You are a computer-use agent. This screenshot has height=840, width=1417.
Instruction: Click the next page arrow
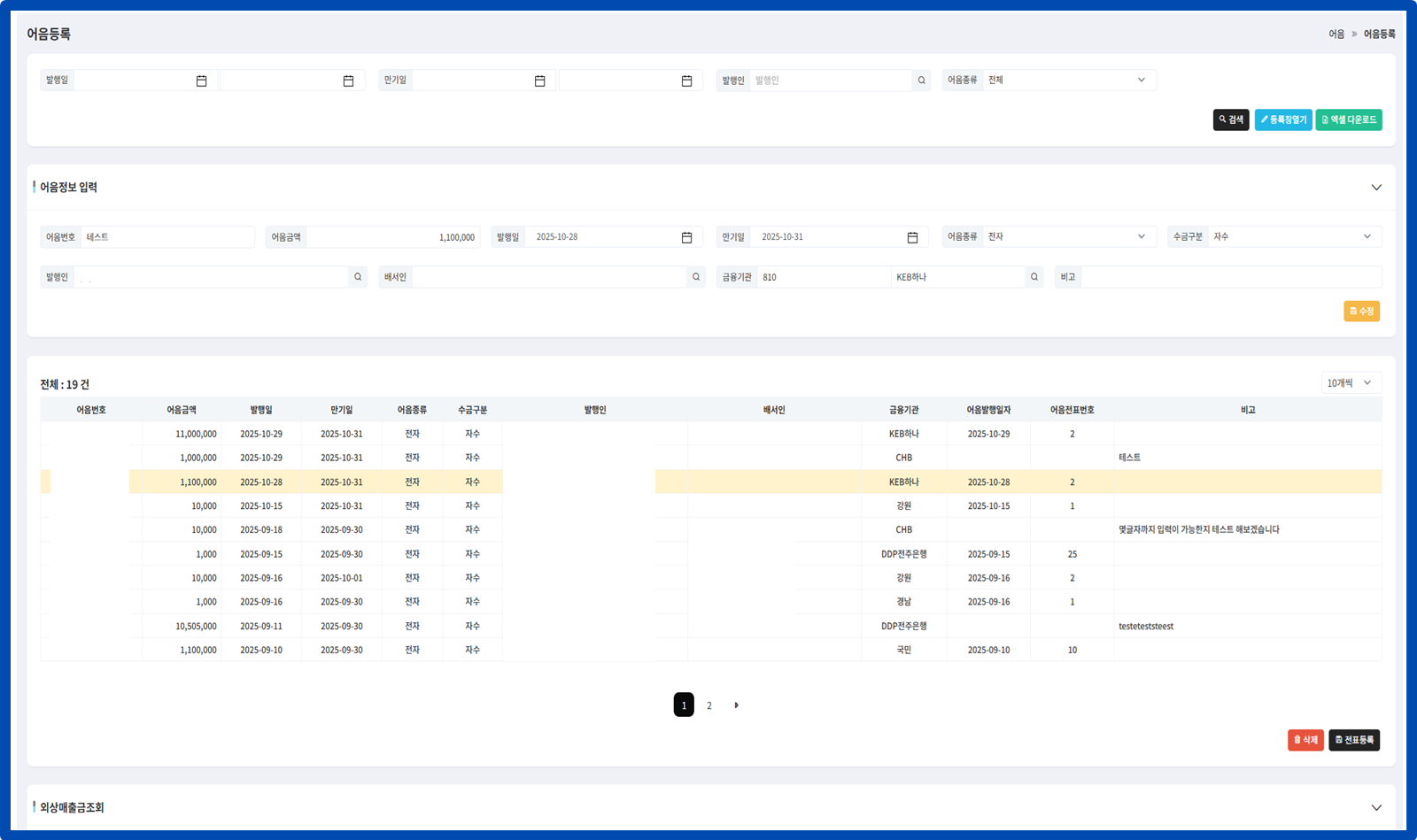[x=736, y=705]
